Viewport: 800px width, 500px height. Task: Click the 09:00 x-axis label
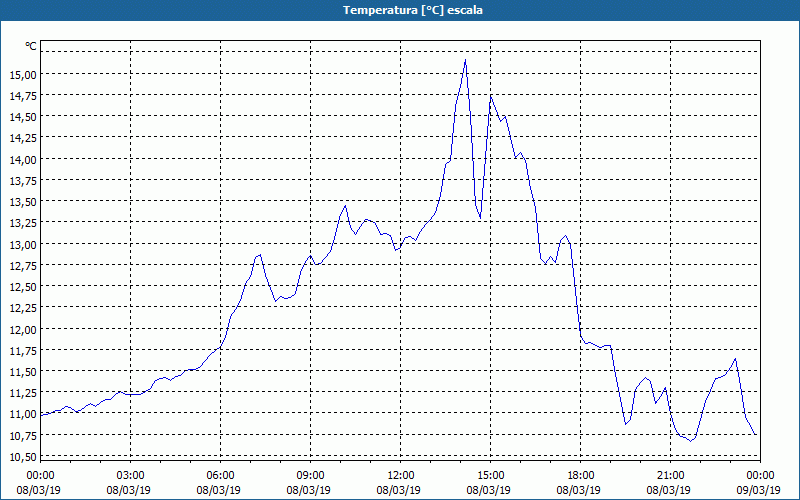pos(311,476)
